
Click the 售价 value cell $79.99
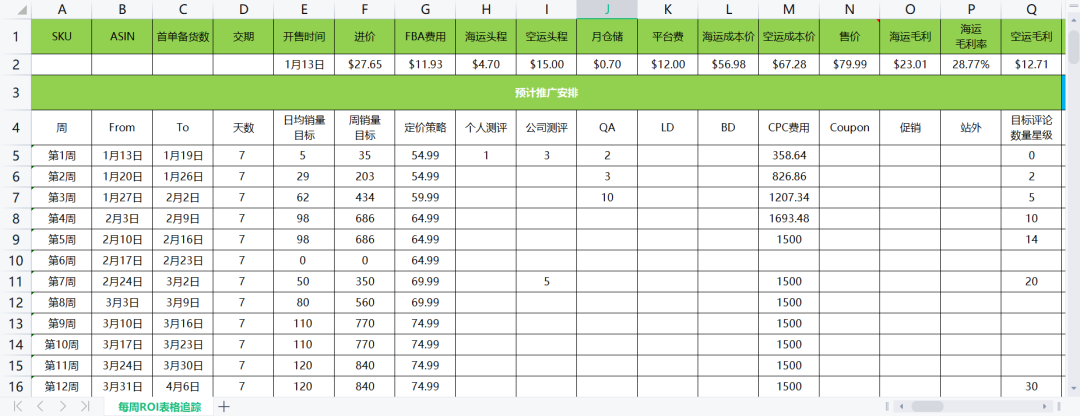[849, 64]
